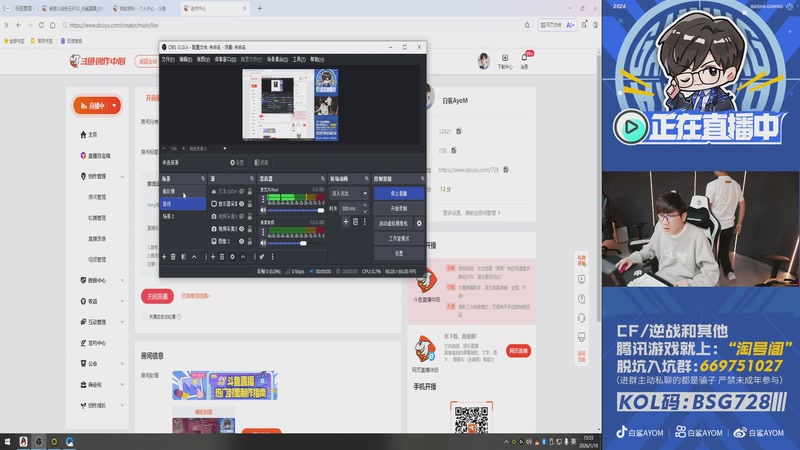Hide the second video capture source
The width and height of the screenshot is (800, 450).
click(241, 229)
